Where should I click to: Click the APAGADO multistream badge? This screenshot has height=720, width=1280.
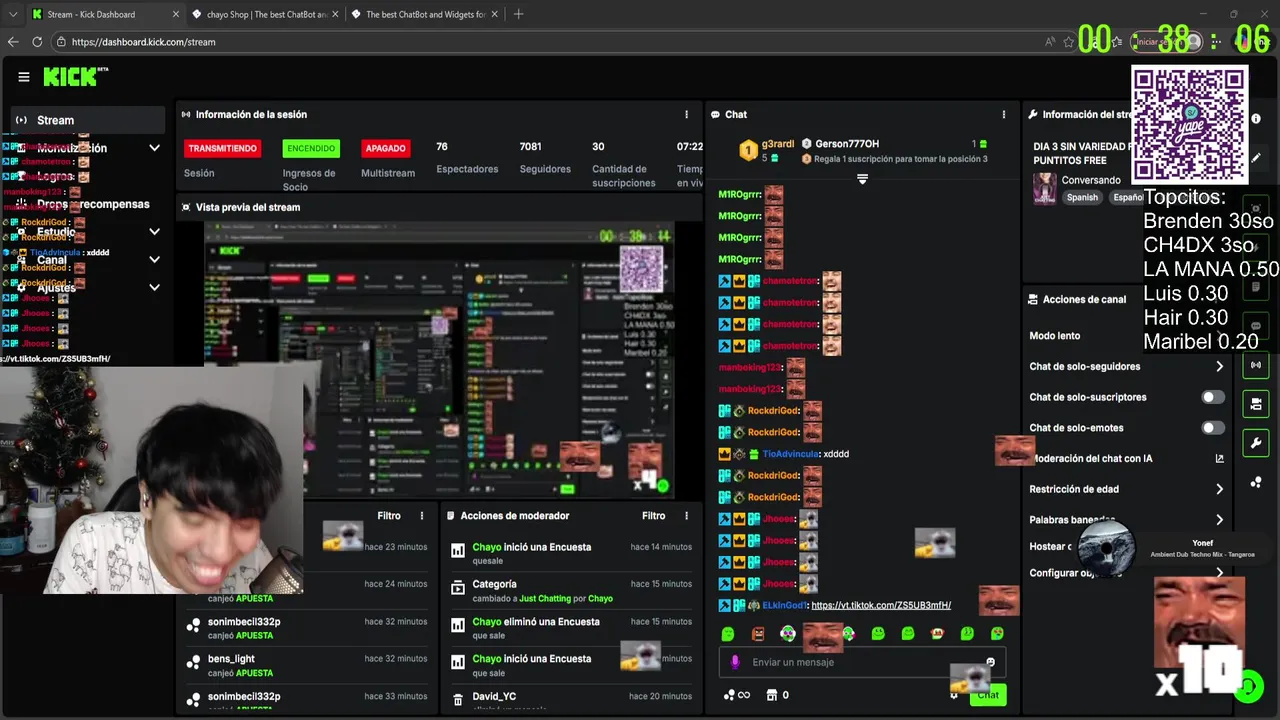[385, 148]
